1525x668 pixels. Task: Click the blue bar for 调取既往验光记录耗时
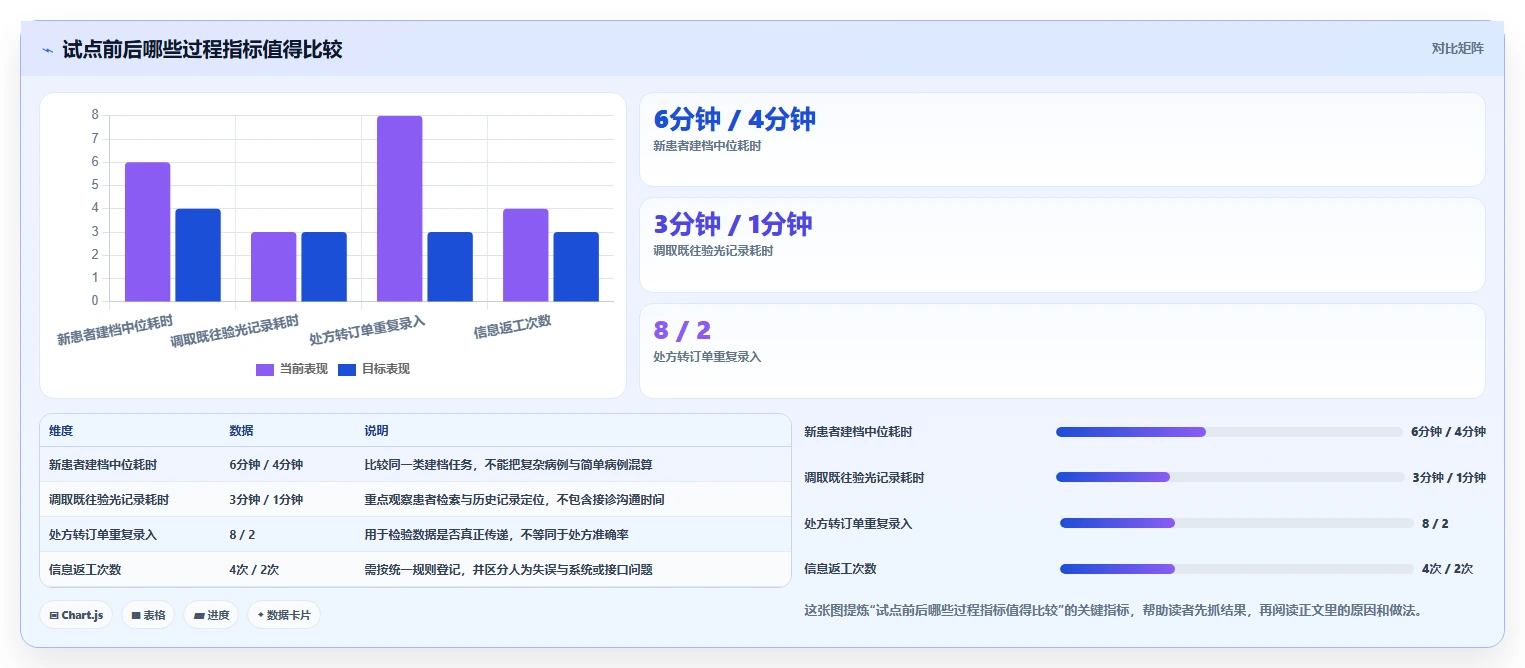tap(324, 266)
